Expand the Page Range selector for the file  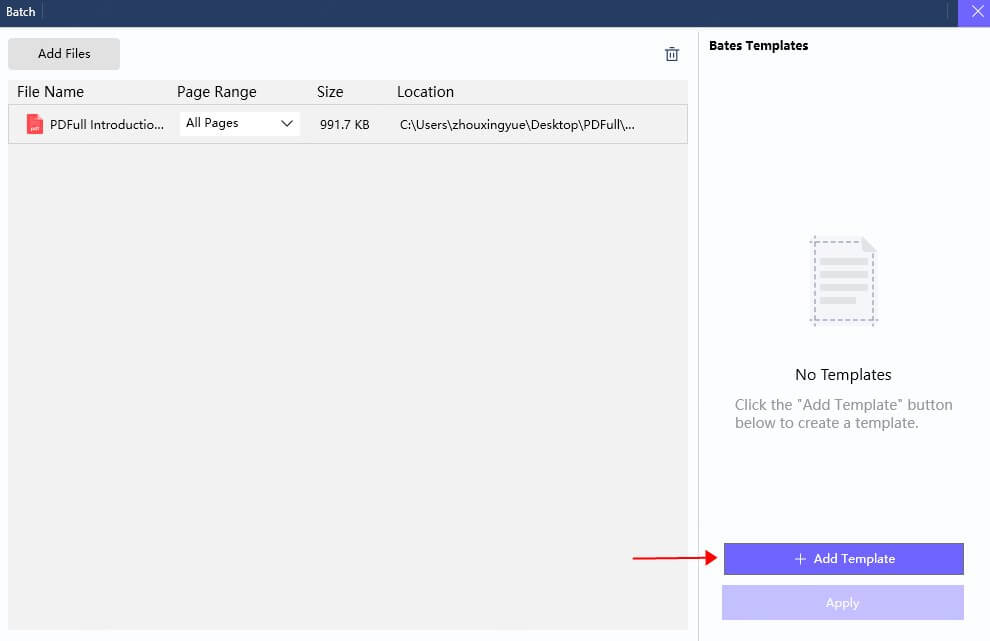coord(238,123)
